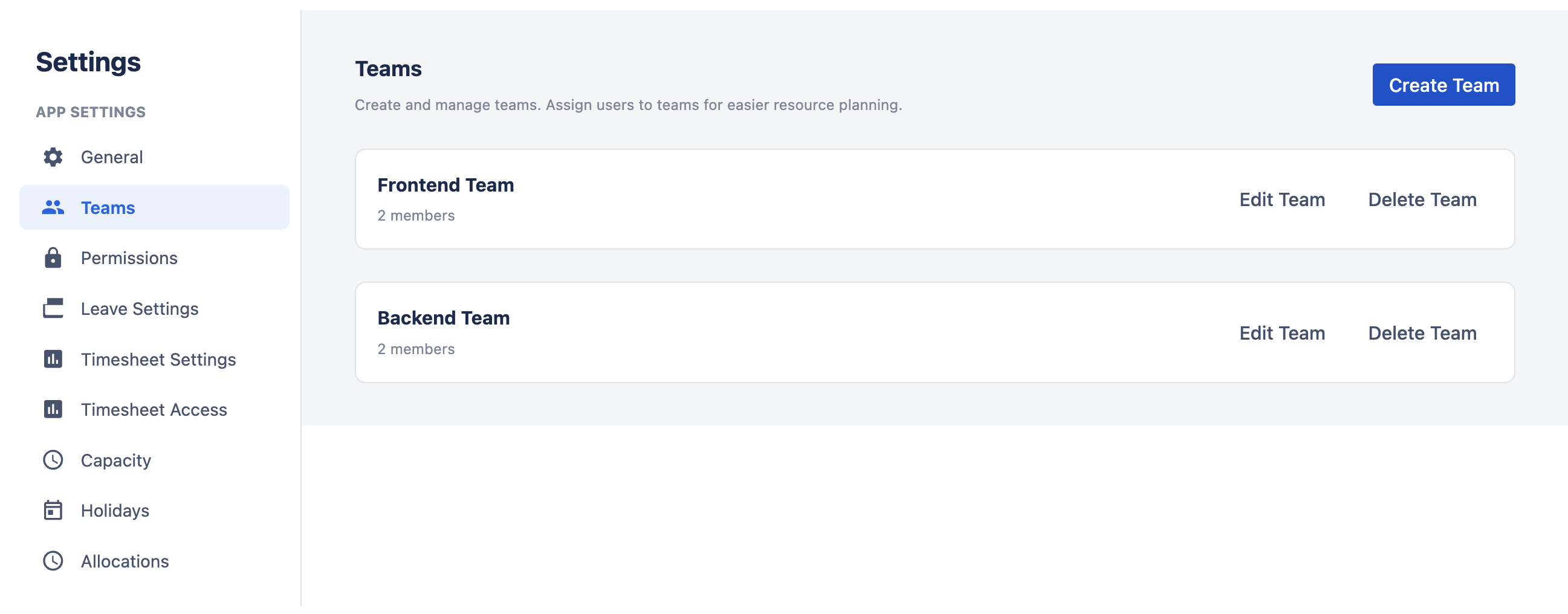Click the Timesheet Access chart icon
Viewport: 1568px width, 614px height.
[x=53, y=409]
